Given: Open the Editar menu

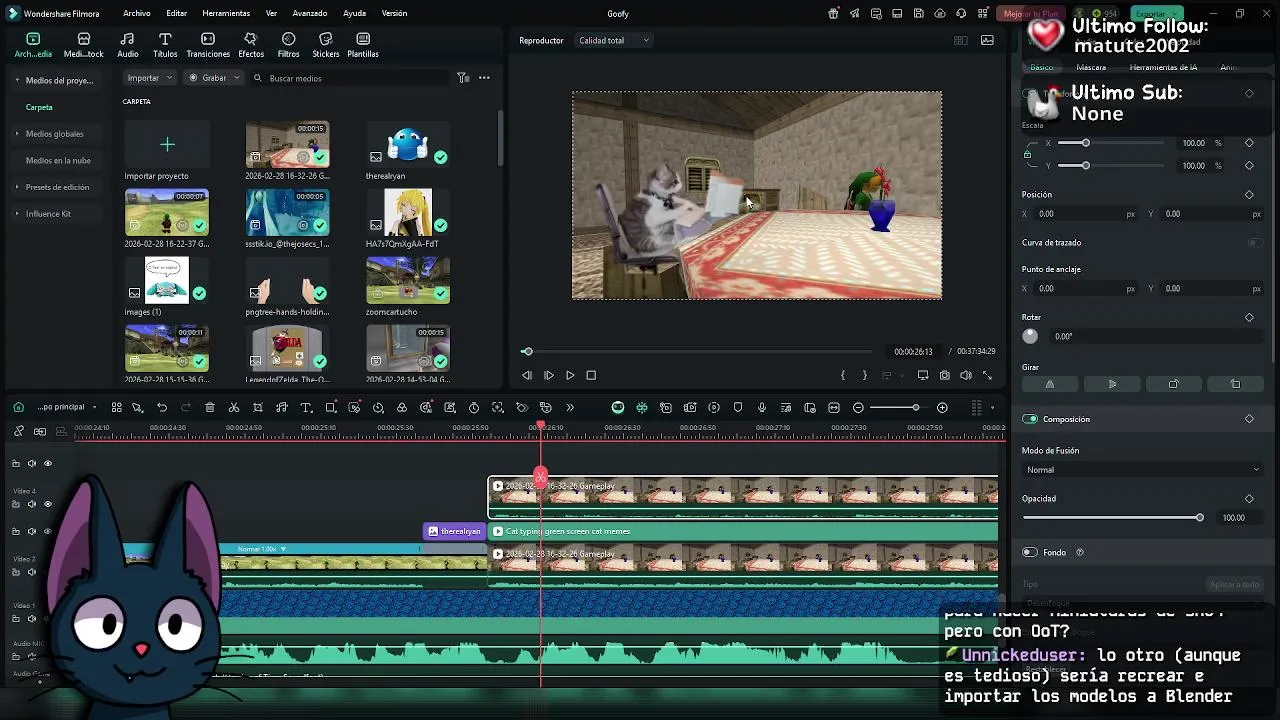Looking at the screenshot, I should coord(177,13).
